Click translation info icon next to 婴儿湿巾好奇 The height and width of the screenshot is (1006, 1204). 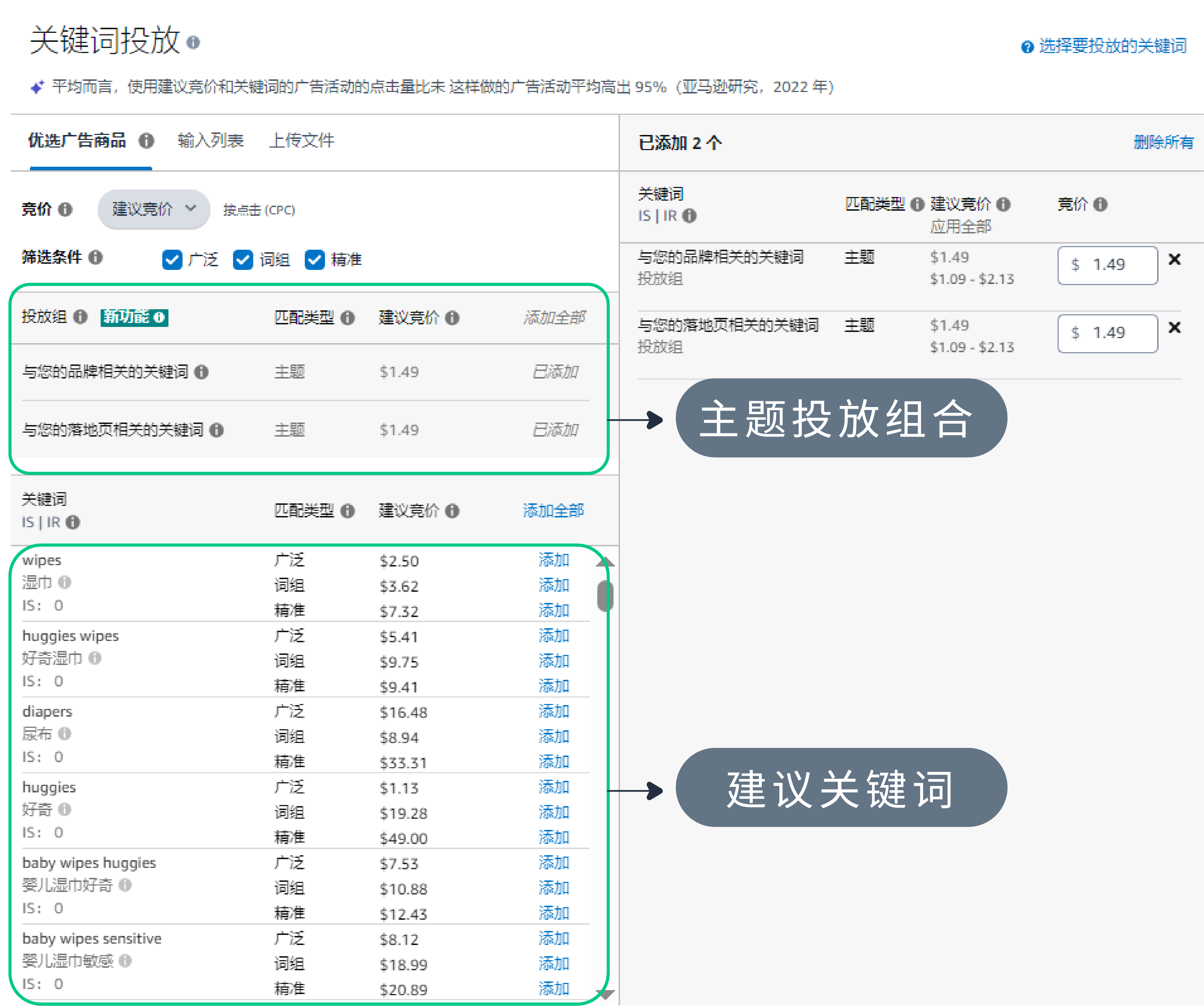click(126, 885)
